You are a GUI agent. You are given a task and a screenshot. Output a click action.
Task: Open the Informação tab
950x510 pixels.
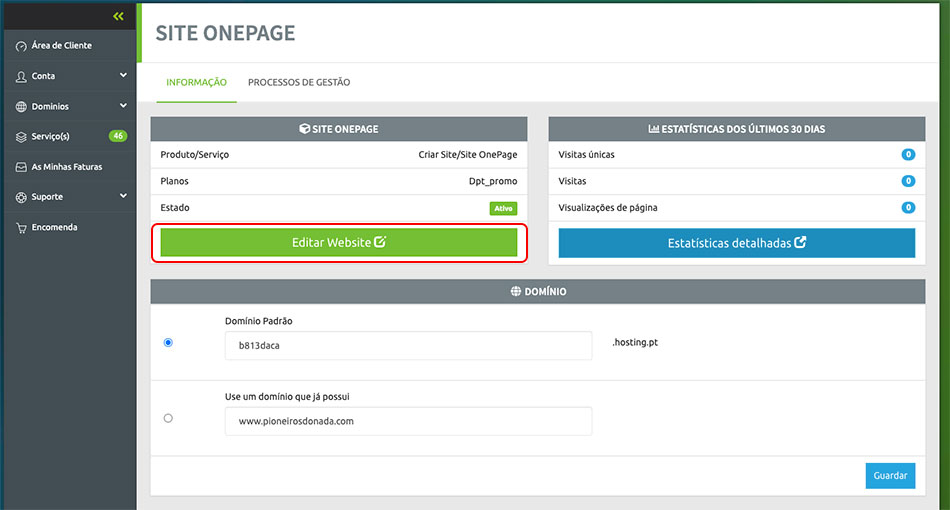[x=196, y=82]
